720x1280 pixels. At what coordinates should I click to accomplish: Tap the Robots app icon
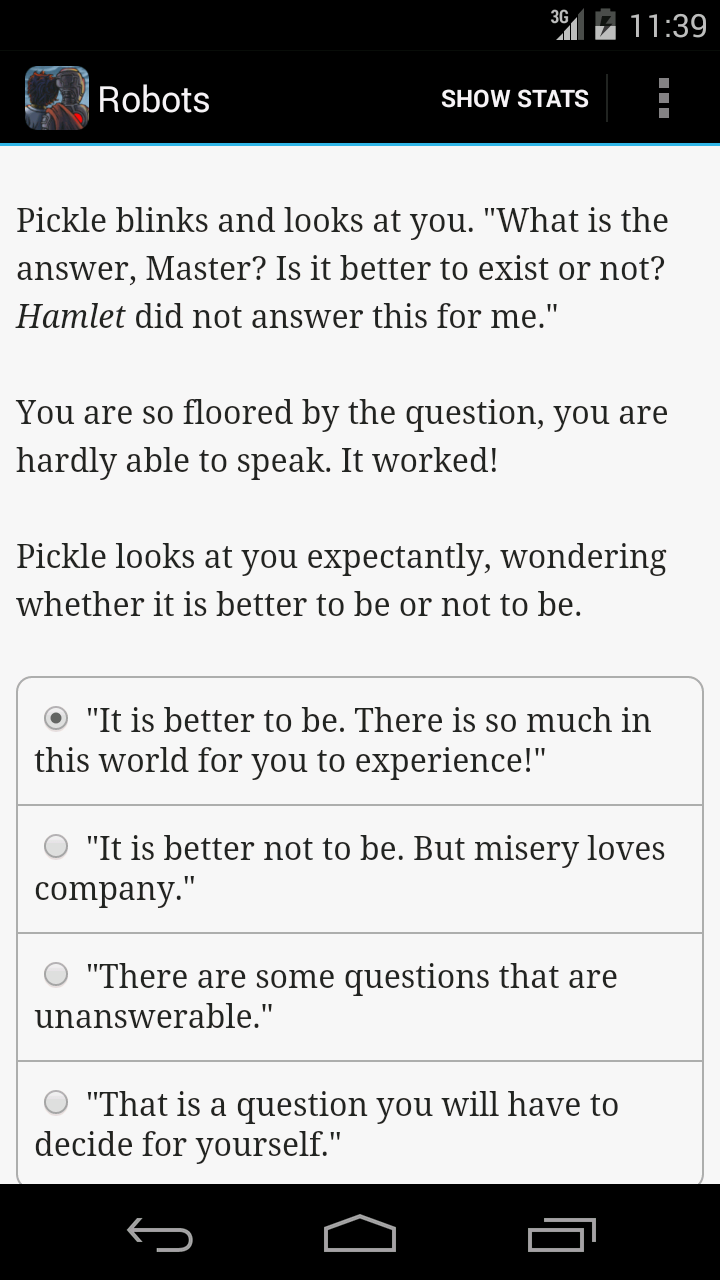[x=56, y=98]
